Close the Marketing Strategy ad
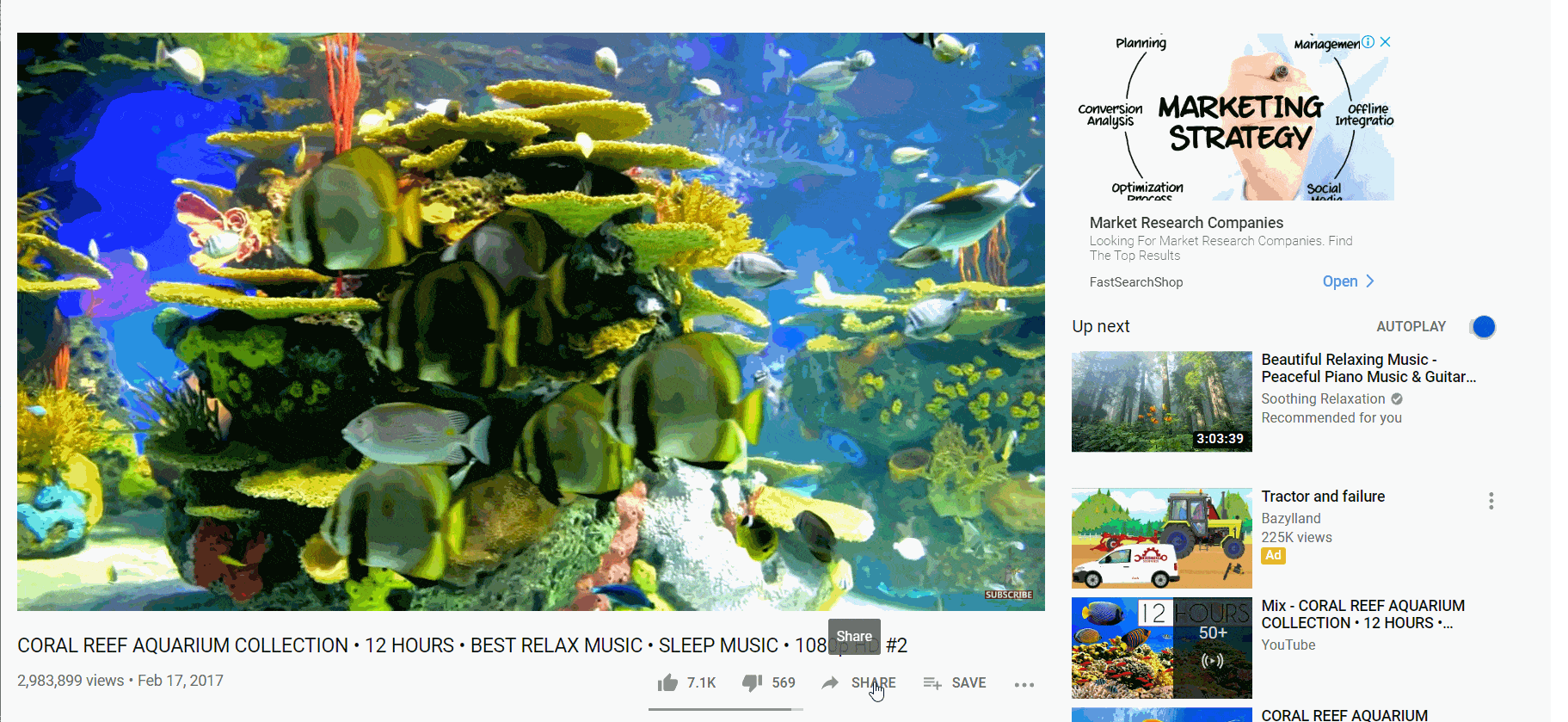 1385,41
